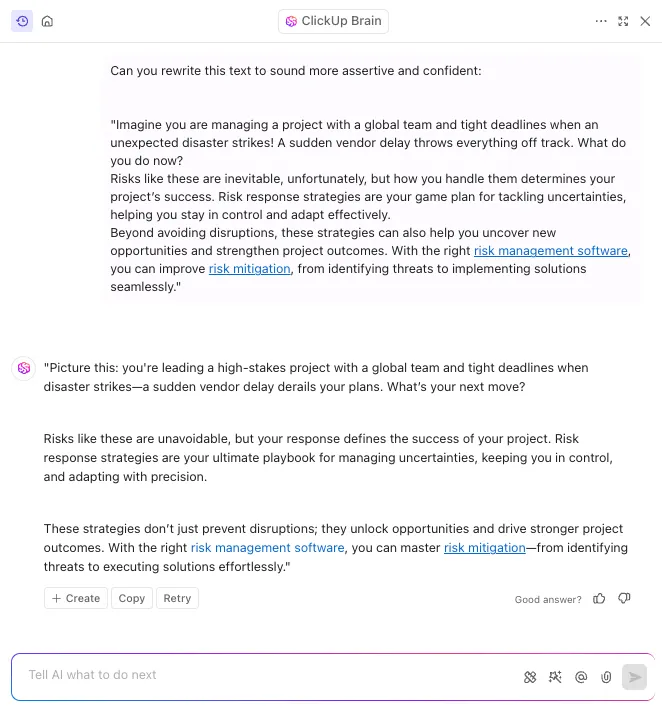Click the @ mention icon
The width and height of the screenshot is (662, 710).
coord(581,677)
